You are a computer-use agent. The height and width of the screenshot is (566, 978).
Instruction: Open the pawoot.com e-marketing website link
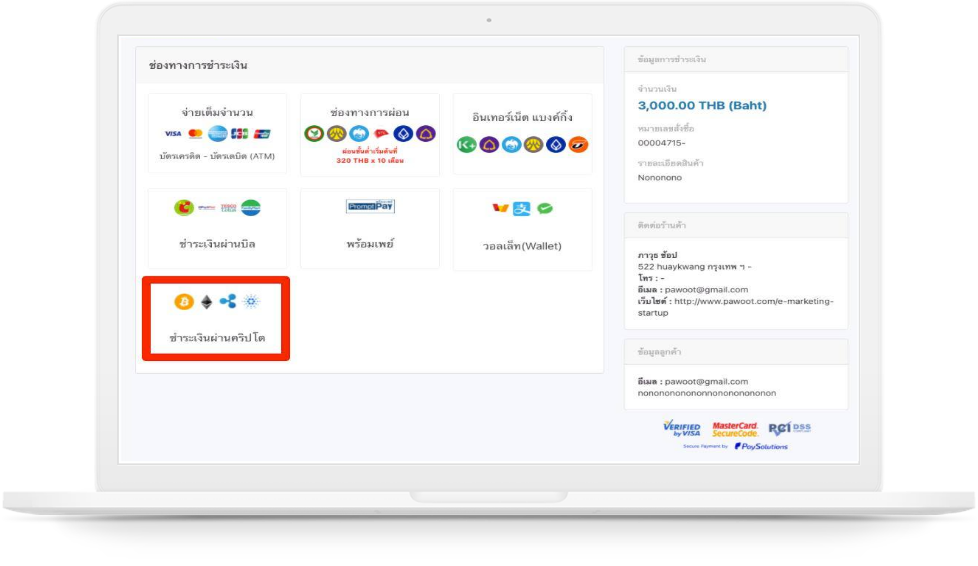(753, 301)
